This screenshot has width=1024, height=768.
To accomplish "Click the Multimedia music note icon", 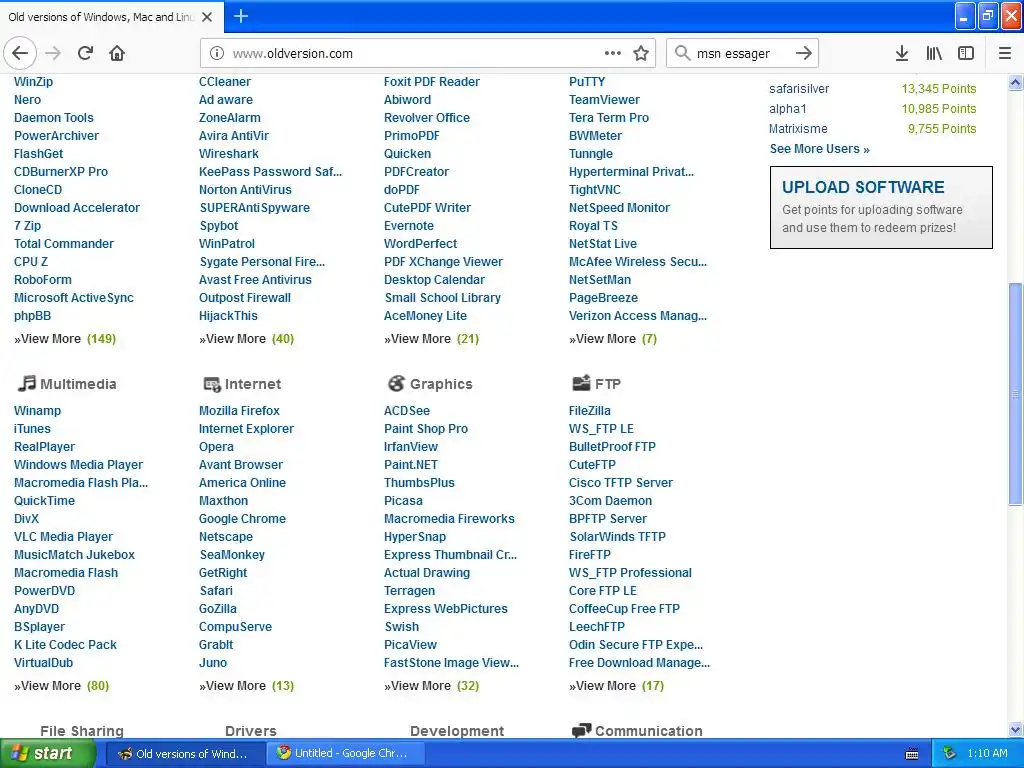I will tap(26, 383).
